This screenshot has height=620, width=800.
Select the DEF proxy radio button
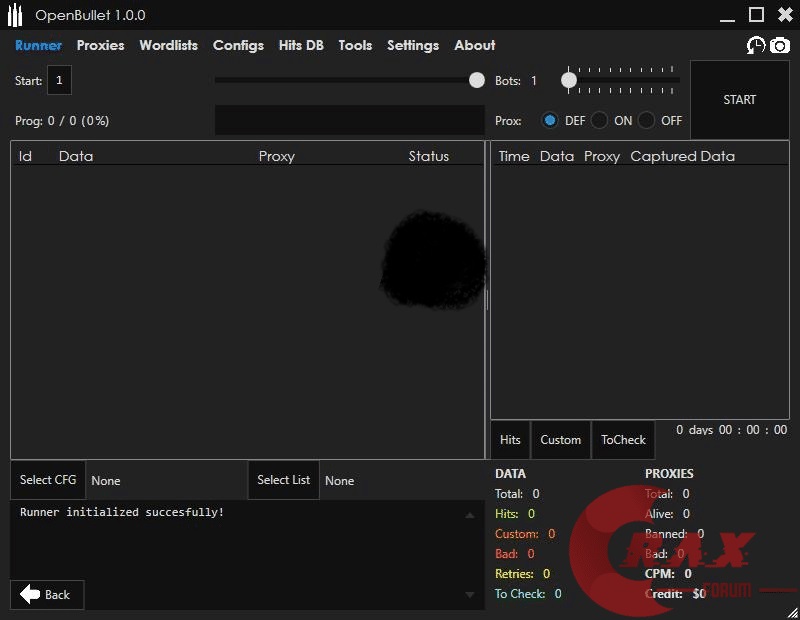(x=549, y=120)
